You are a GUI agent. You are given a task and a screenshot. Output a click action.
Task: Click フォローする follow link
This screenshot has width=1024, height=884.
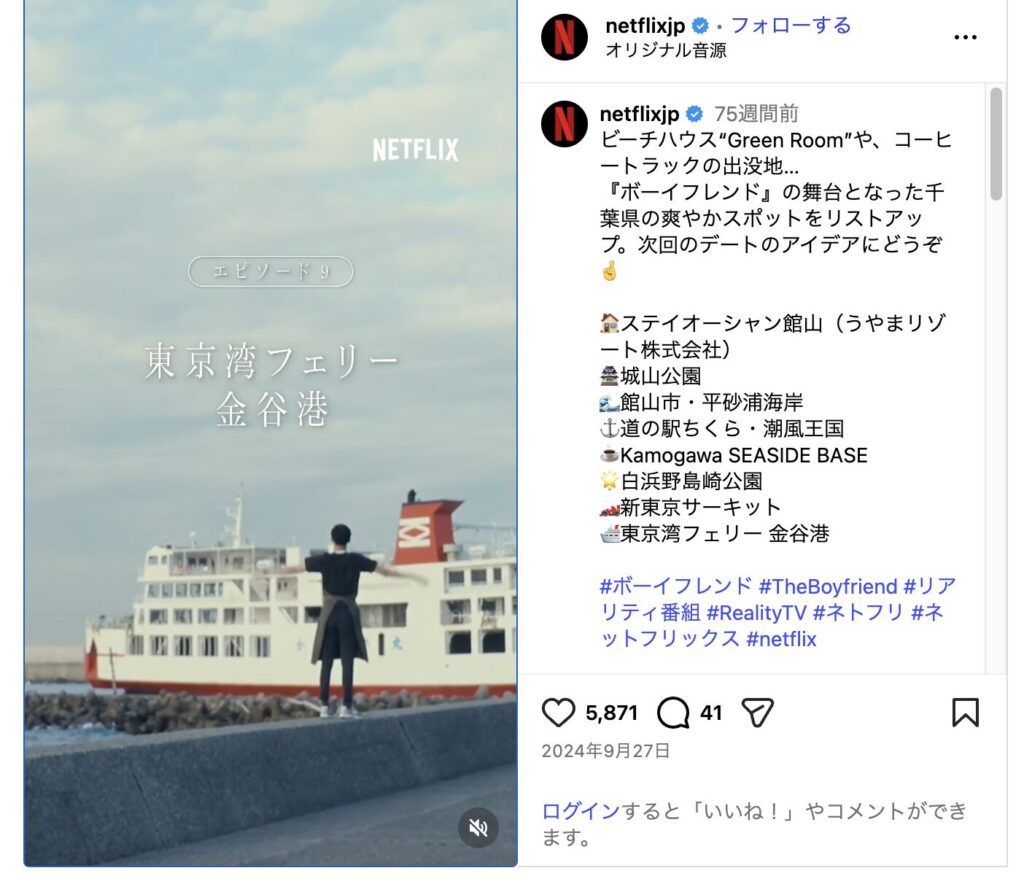coord(791,25)
